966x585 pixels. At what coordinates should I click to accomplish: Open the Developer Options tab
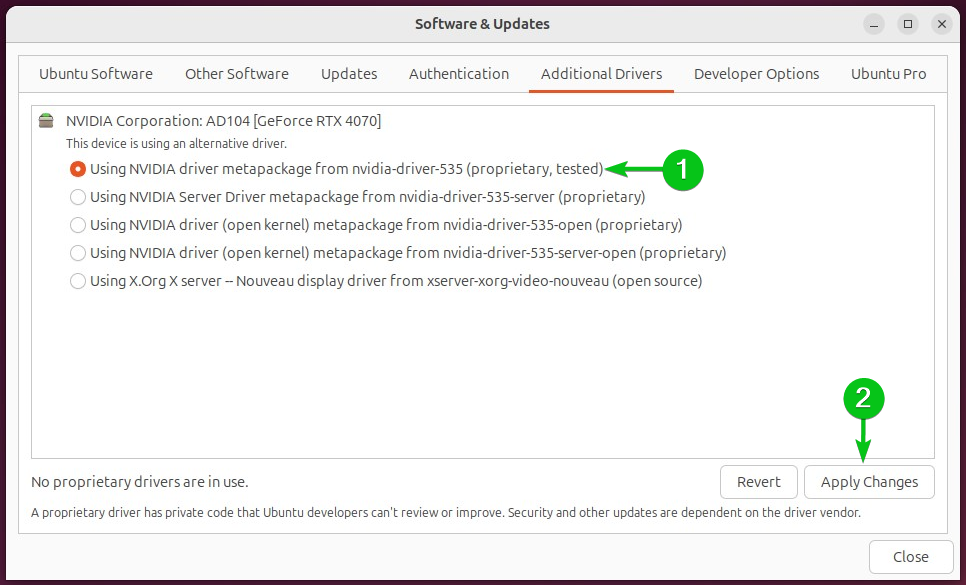[757, 74]
